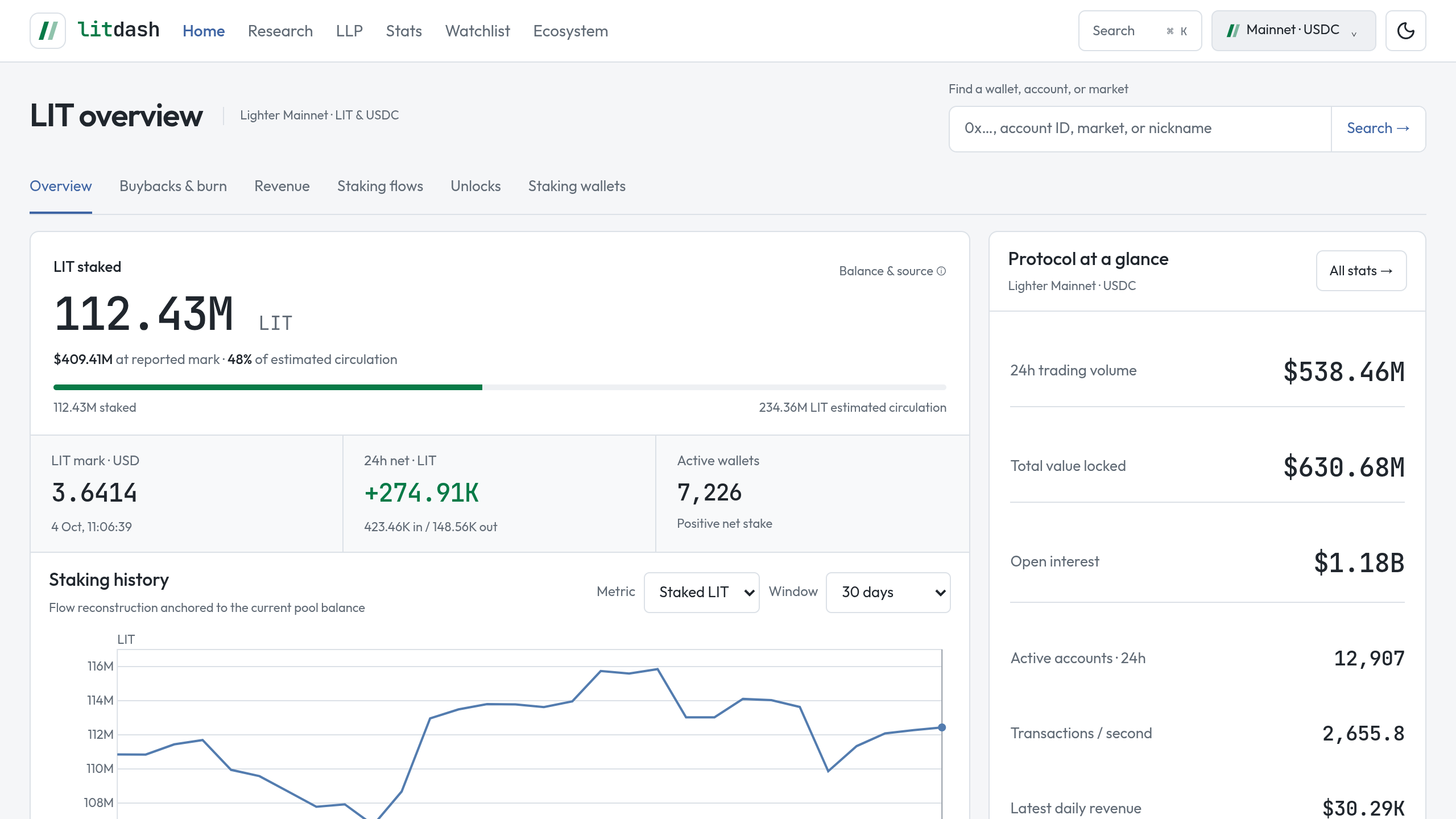Click the 2,655.8 transactions per second value

(x=1364, y=734)
